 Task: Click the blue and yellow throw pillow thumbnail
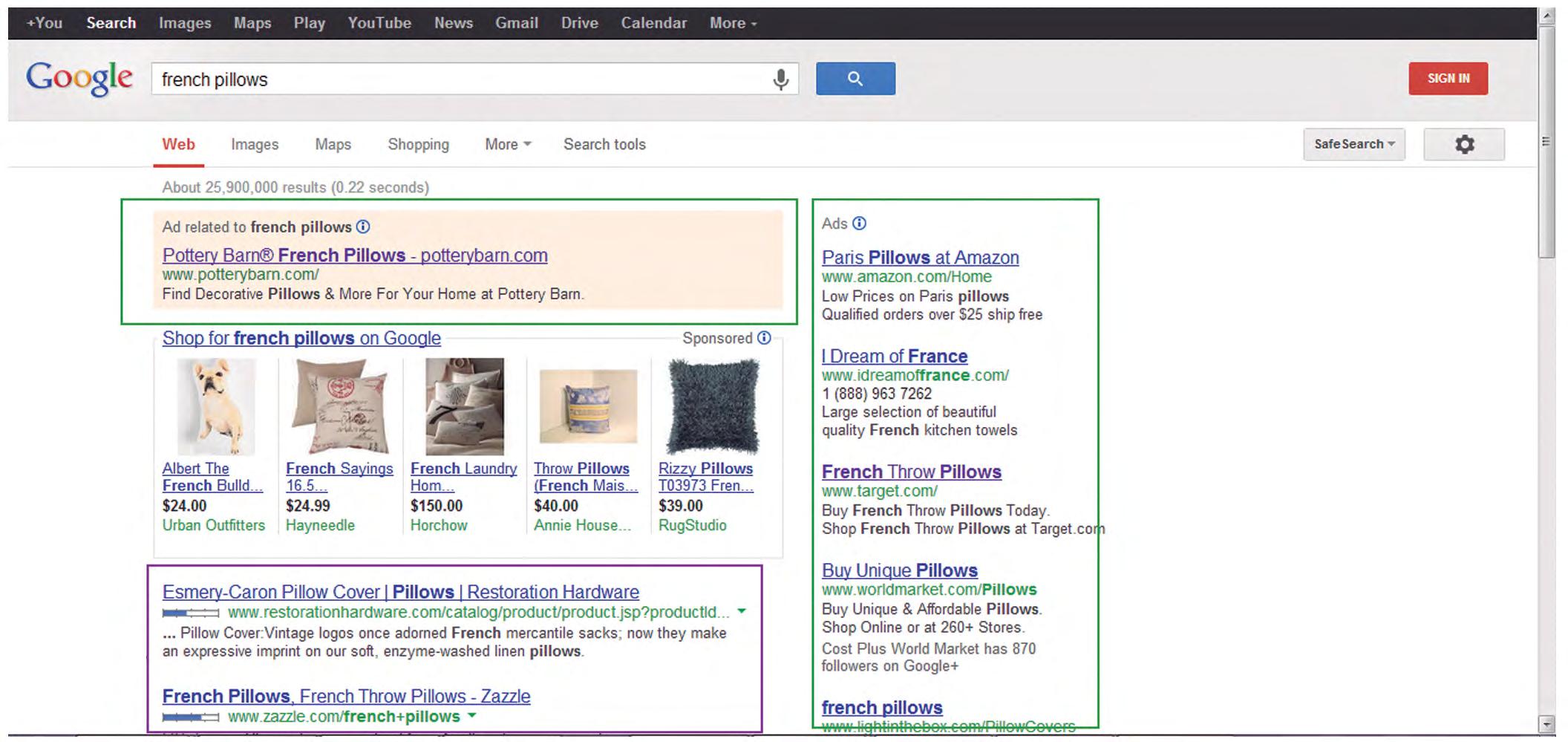(589, 407)
